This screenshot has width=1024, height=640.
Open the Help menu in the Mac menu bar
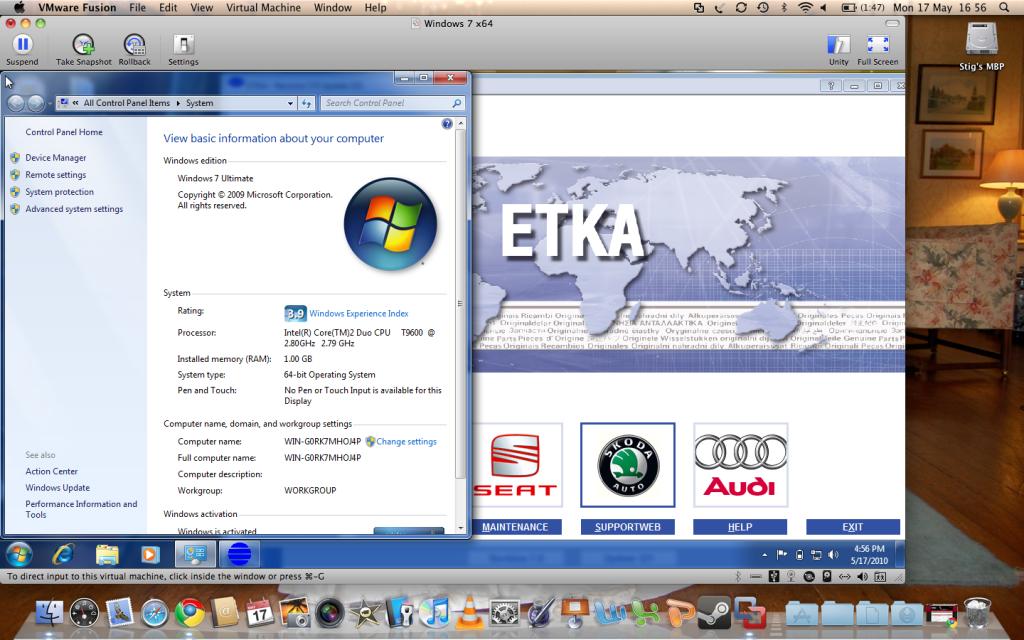(376, 8)
